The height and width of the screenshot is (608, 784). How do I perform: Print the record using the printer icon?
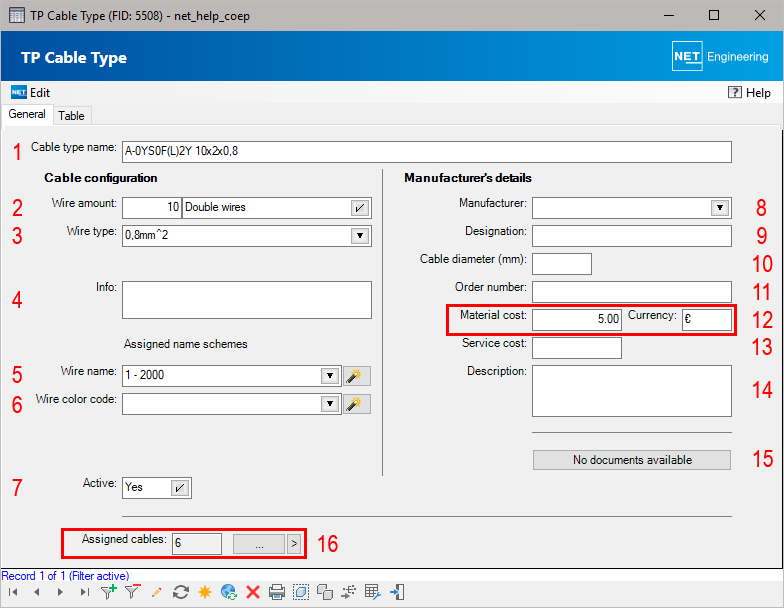[x=277, y=592]
